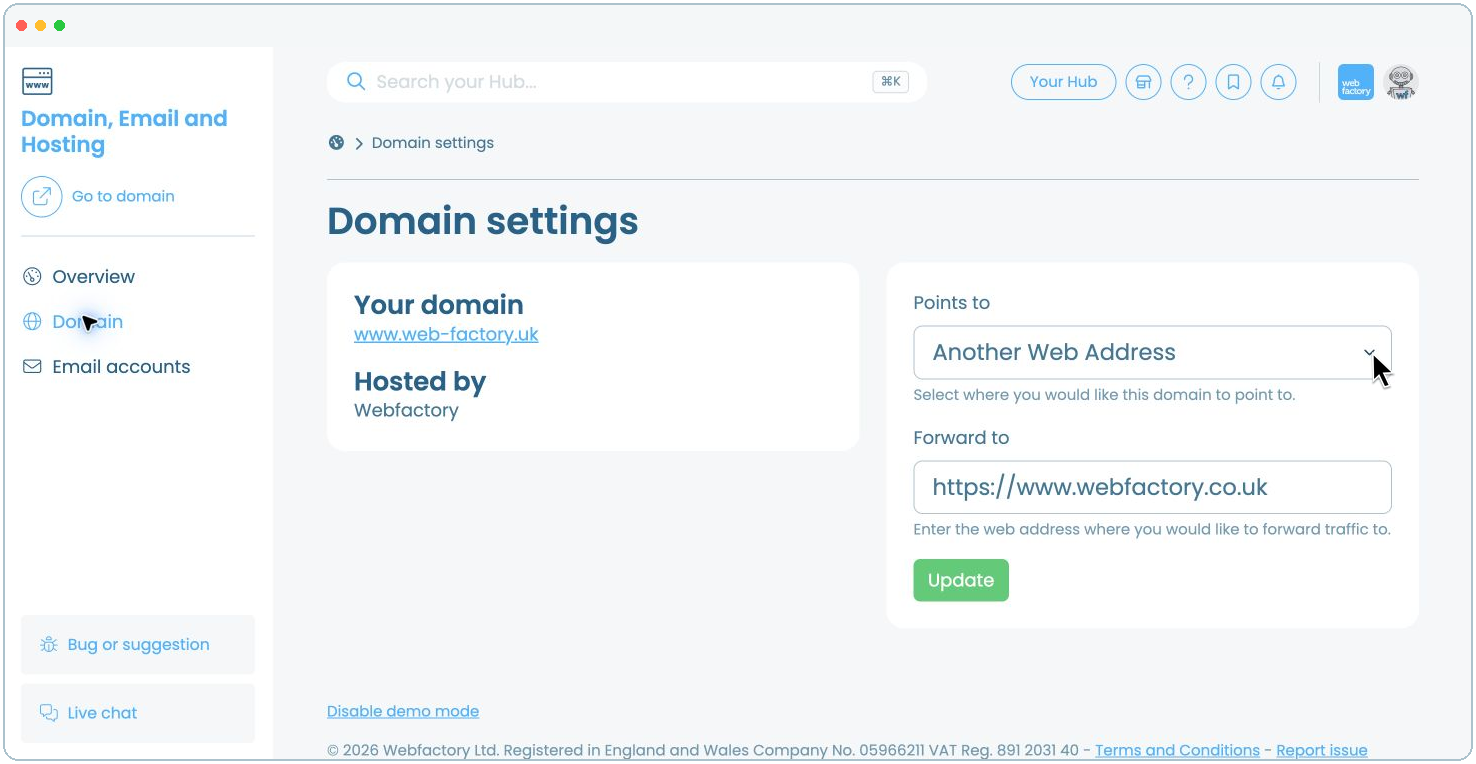Open the store icon in top bar
Image resolution: width=1476 pixels, height=764 pixels.
pos(1143,82)
